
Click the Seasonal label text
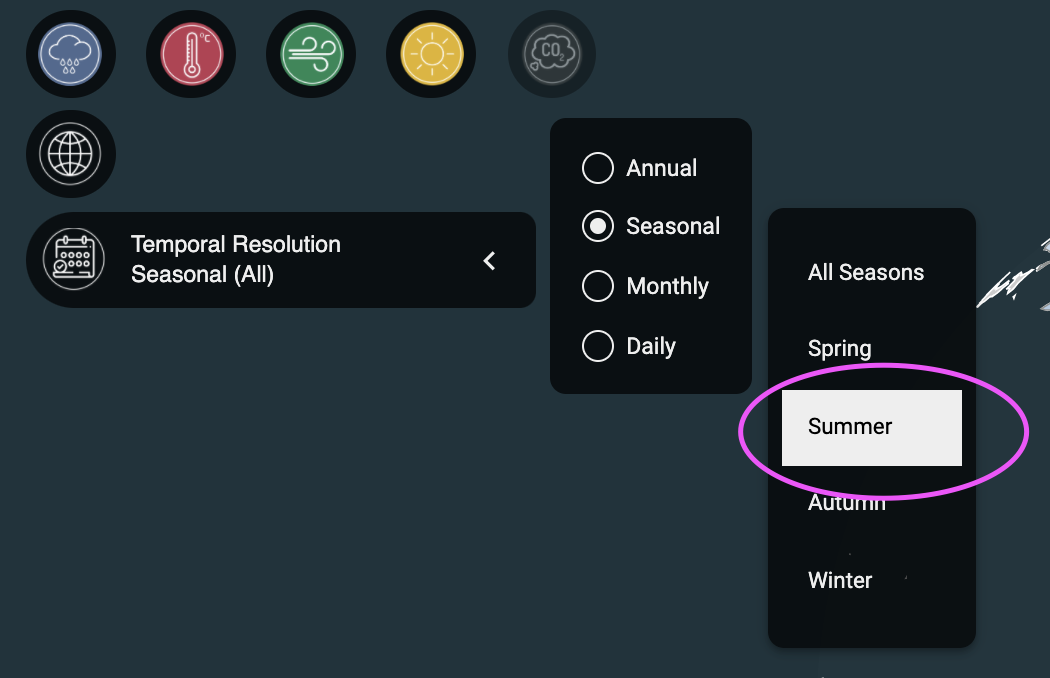[673, 226]
